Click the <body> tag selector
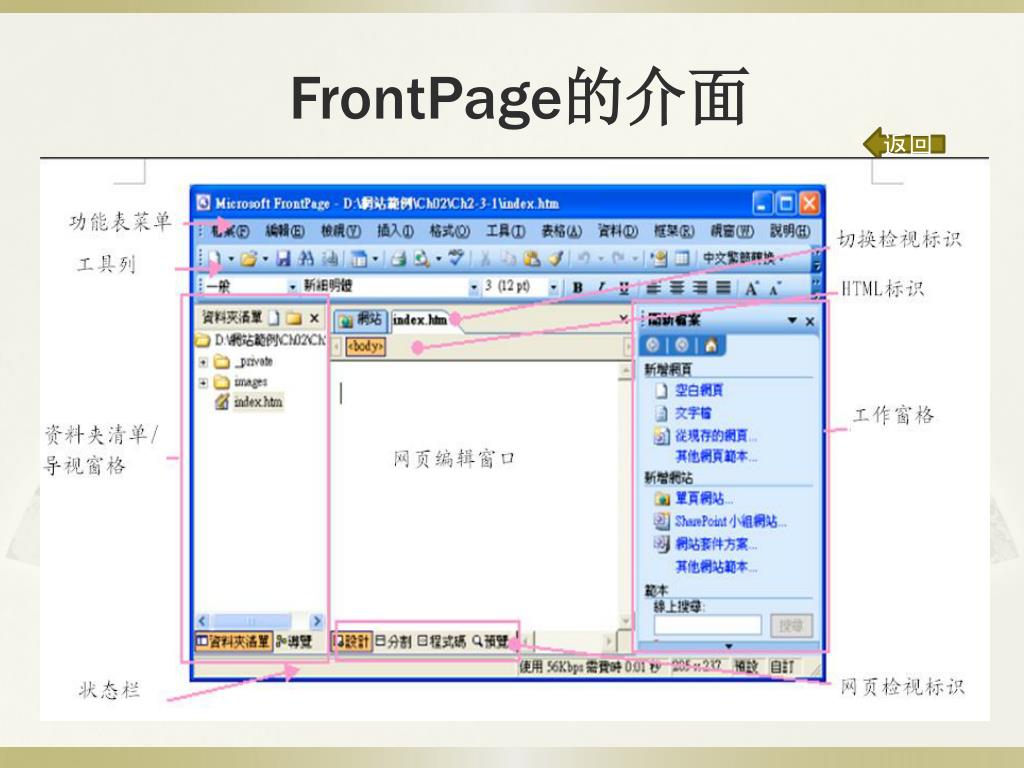The width and height of the screenshot is (1024, 768). coord(366,346)
